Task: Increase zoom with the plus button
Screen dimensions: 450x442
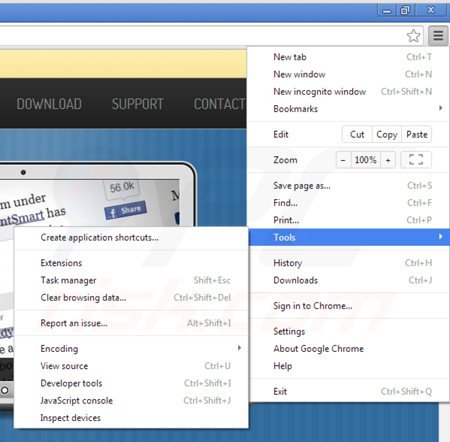Action: 388,160
